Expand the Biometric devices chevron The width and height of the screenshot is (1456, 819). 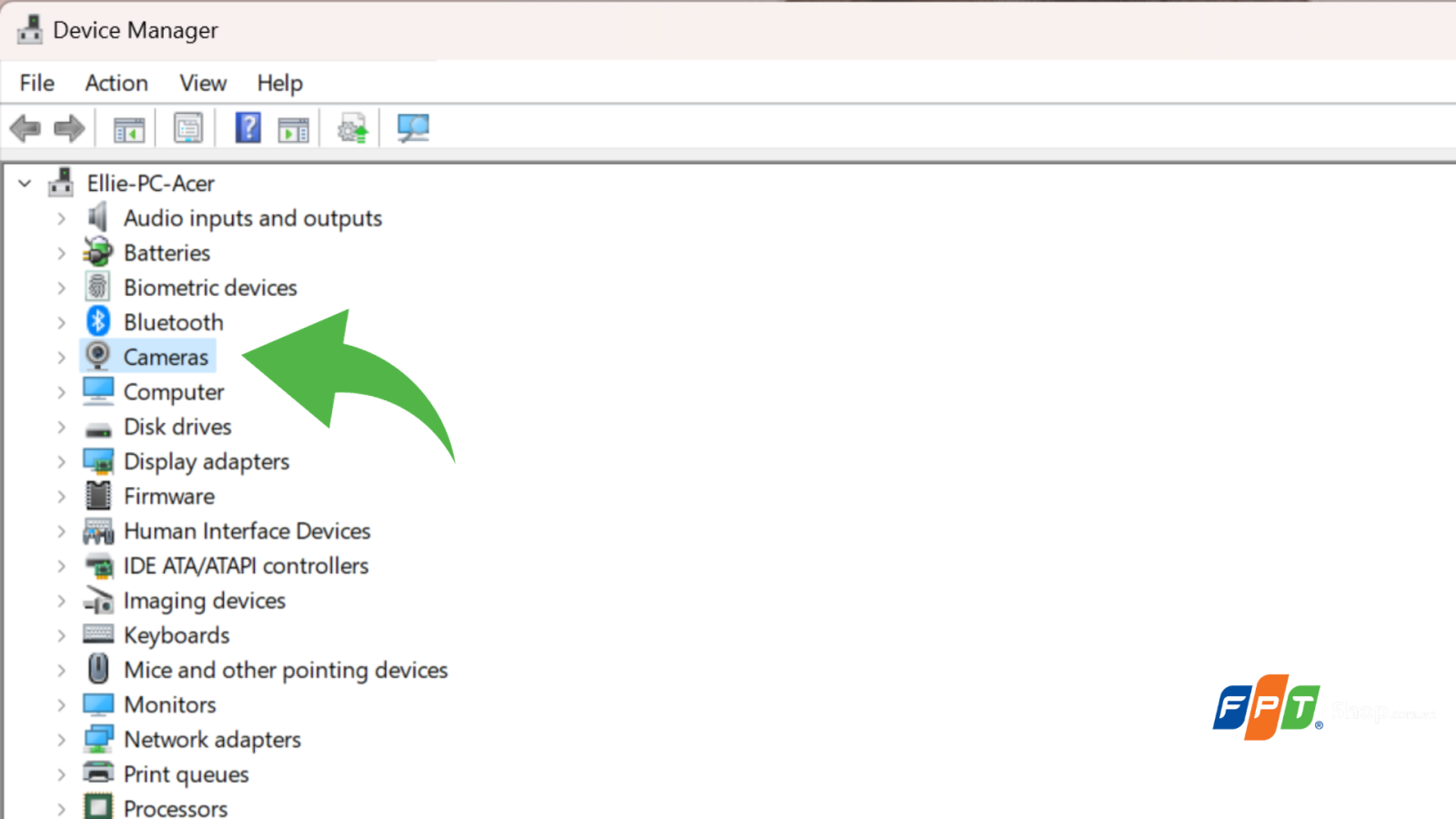click(61, 288)
